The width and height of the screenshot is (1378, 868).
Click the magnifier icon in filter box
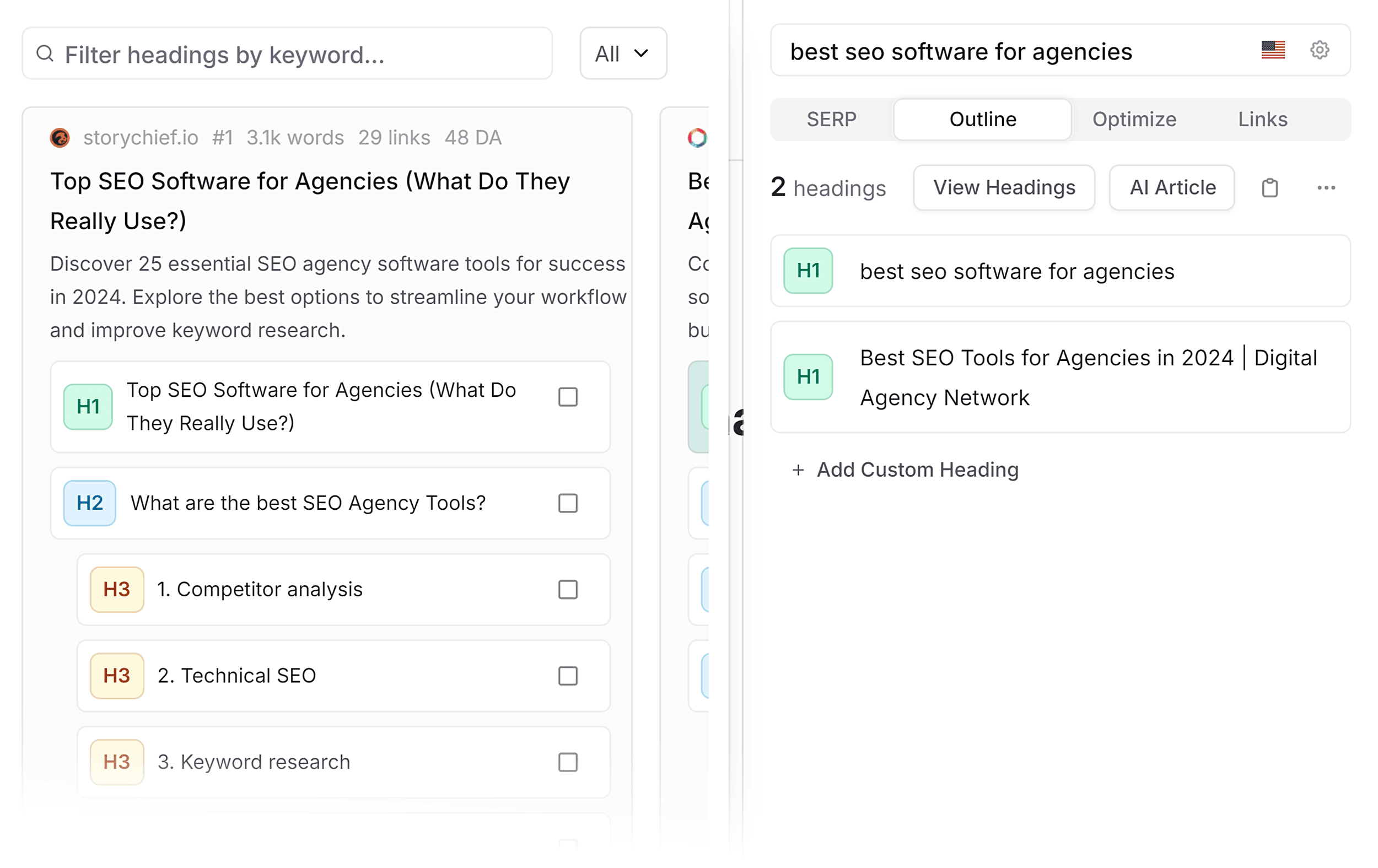pos(45,54)
